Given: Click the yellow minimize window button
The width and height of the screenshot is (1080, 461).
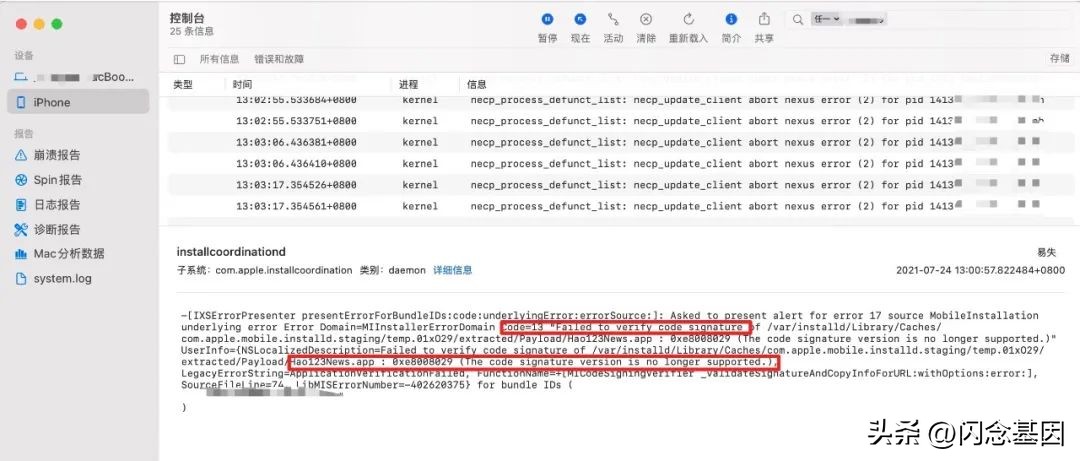Looking at the screenshot, I should click(x=39, y=24).
